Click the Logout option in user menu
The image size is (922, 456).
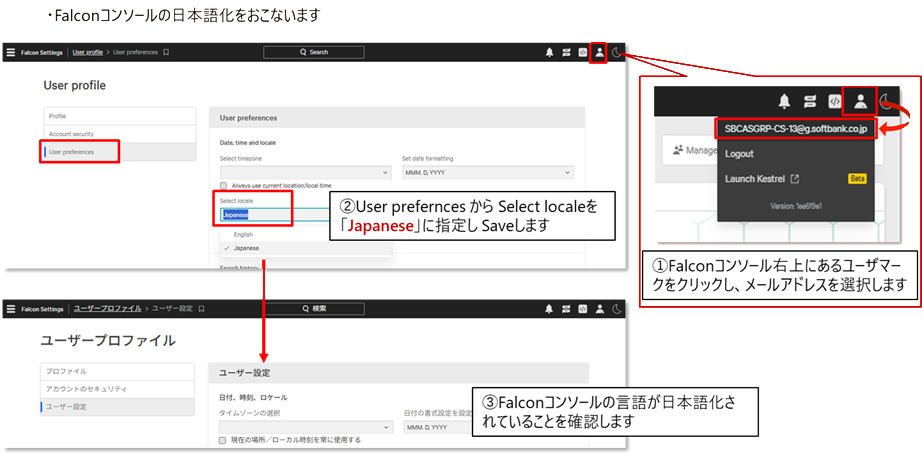739,154
